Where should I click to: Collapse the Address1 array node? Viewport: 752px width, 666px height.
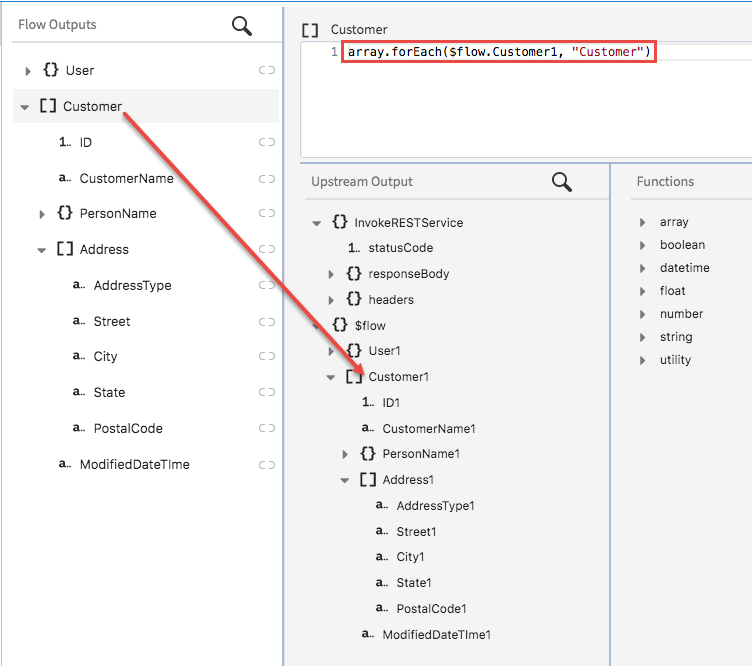click(x=346, y=480)
